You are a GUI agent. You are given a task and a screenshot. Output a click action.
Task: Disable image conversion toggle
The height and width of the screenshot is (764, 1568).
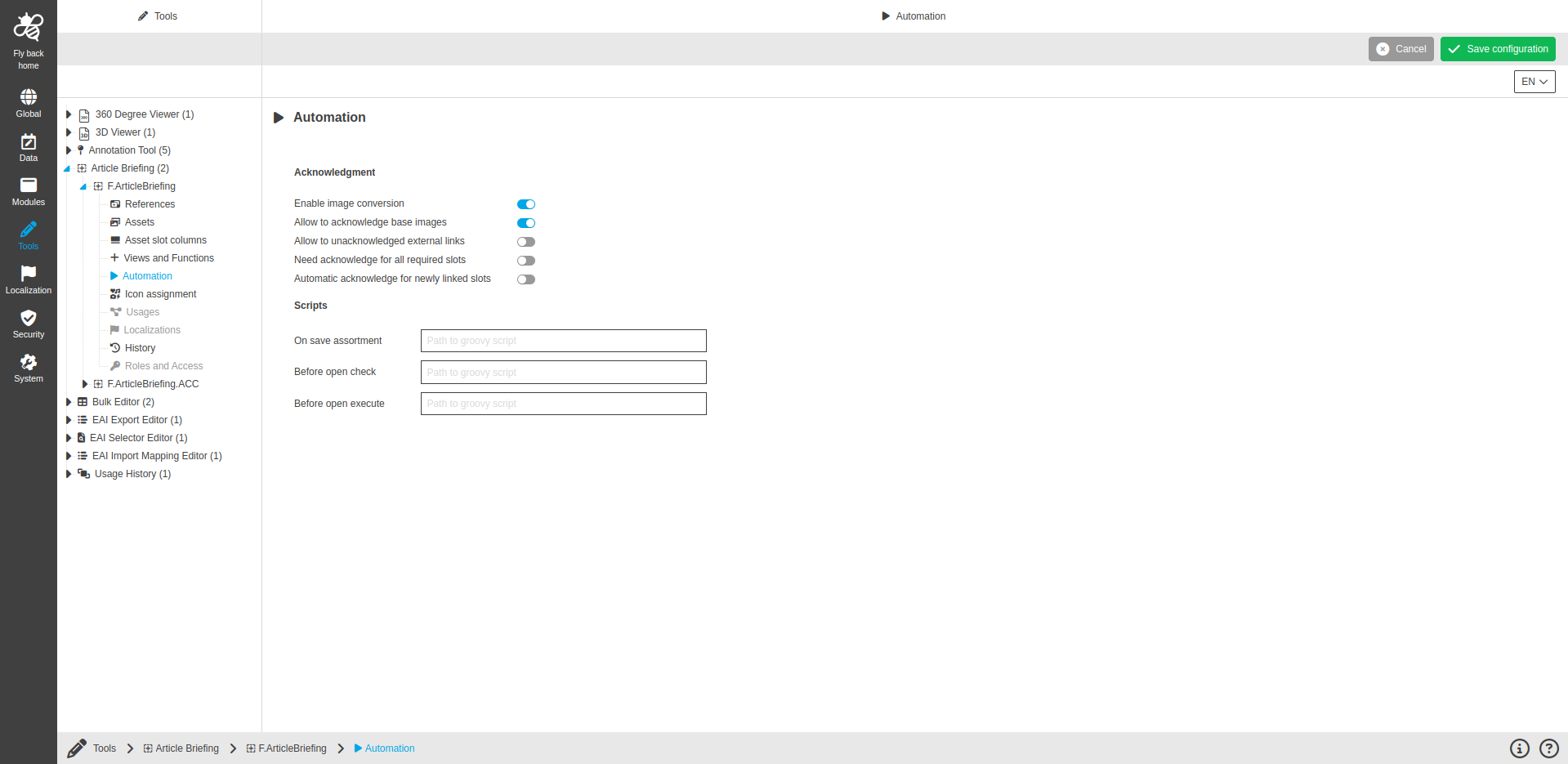(525, 203)
